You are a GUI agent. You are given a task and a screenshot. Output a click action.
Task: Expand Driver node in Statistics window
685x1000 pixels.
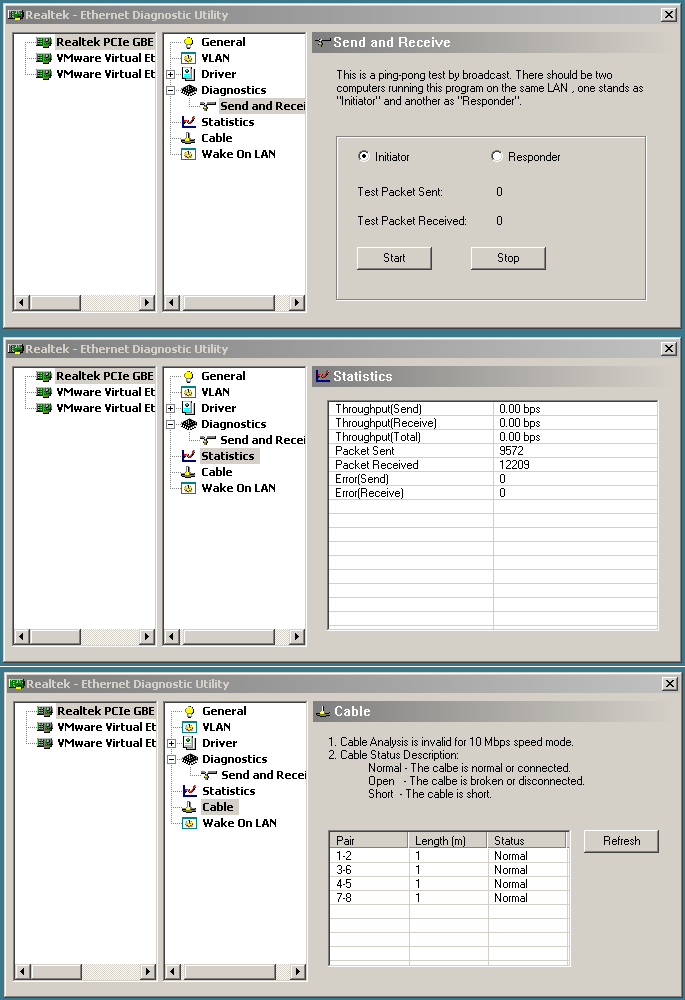pyautogui.click(x=170, y=409)
